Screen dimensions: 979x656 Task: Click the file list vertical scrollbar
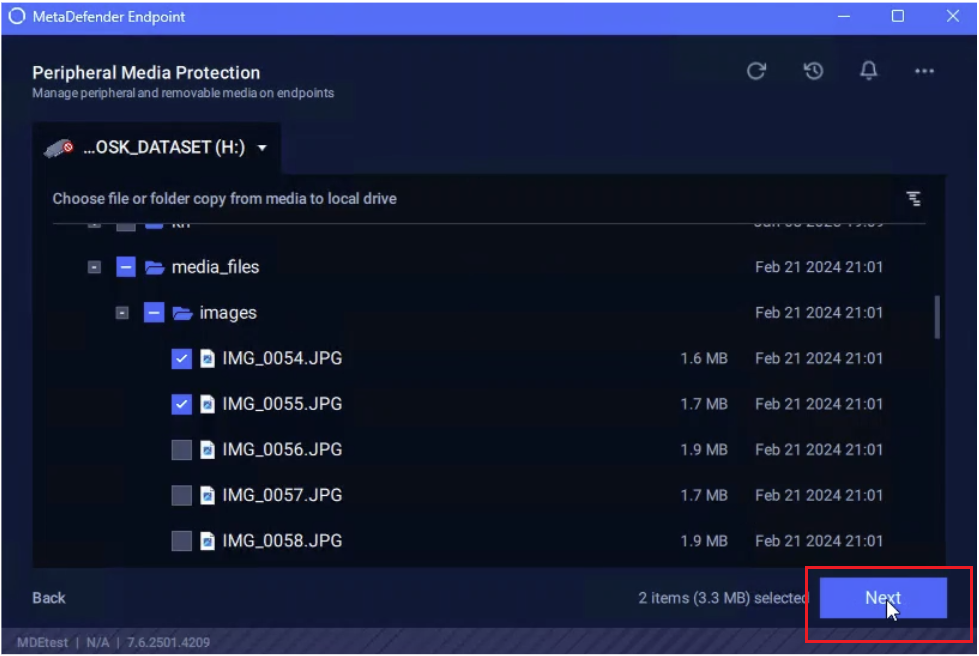[937, 318]
